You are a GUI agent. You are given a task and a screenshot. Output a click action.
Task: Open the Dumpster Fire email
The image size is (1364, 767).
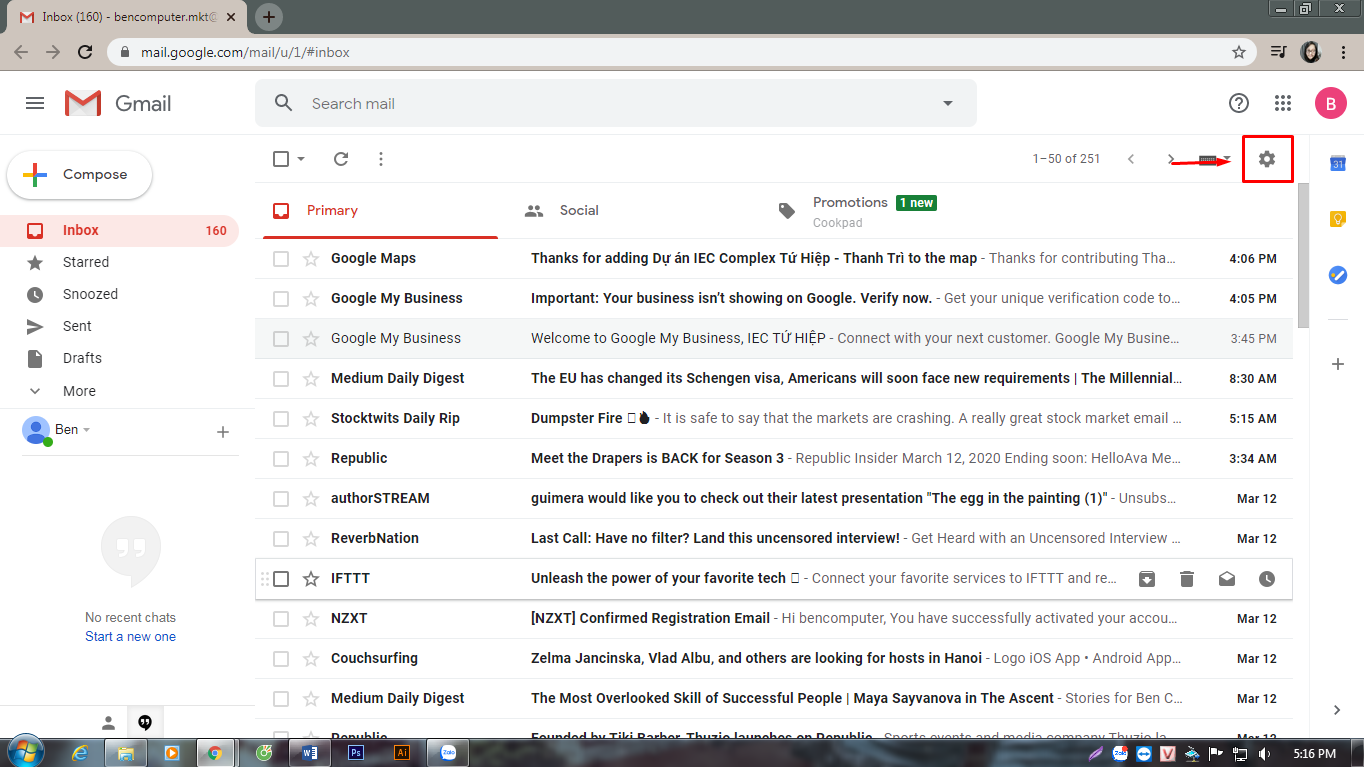773,418
